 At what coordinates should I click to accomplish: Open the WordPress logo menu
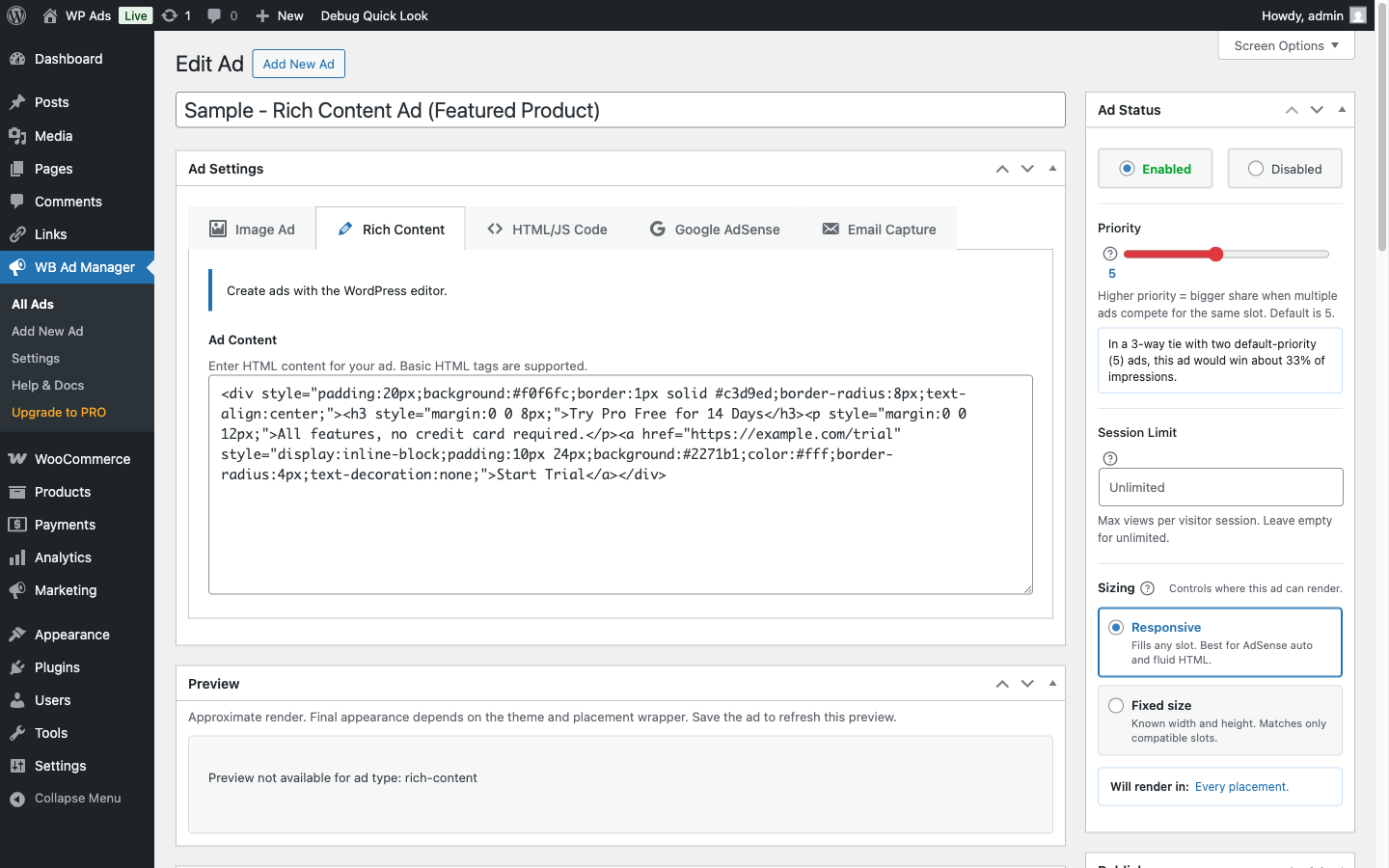[16, 15]
